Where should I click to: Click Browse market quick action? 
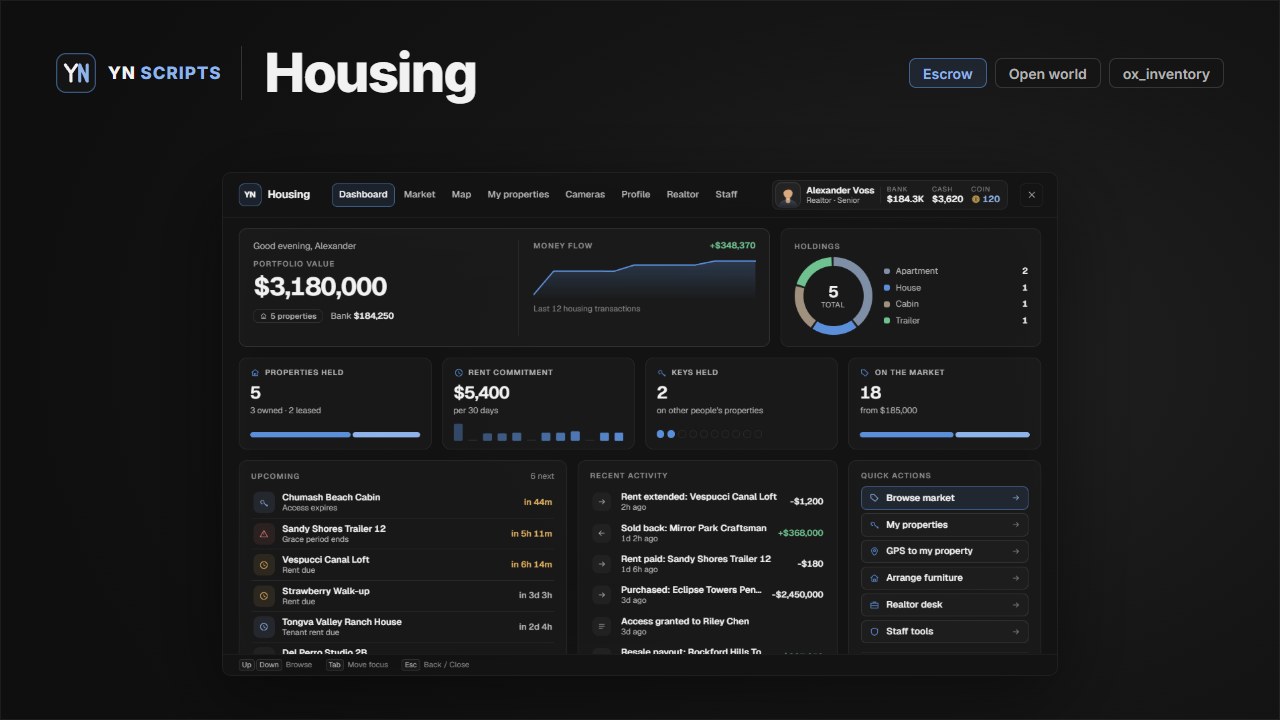[x=944, y=498]
